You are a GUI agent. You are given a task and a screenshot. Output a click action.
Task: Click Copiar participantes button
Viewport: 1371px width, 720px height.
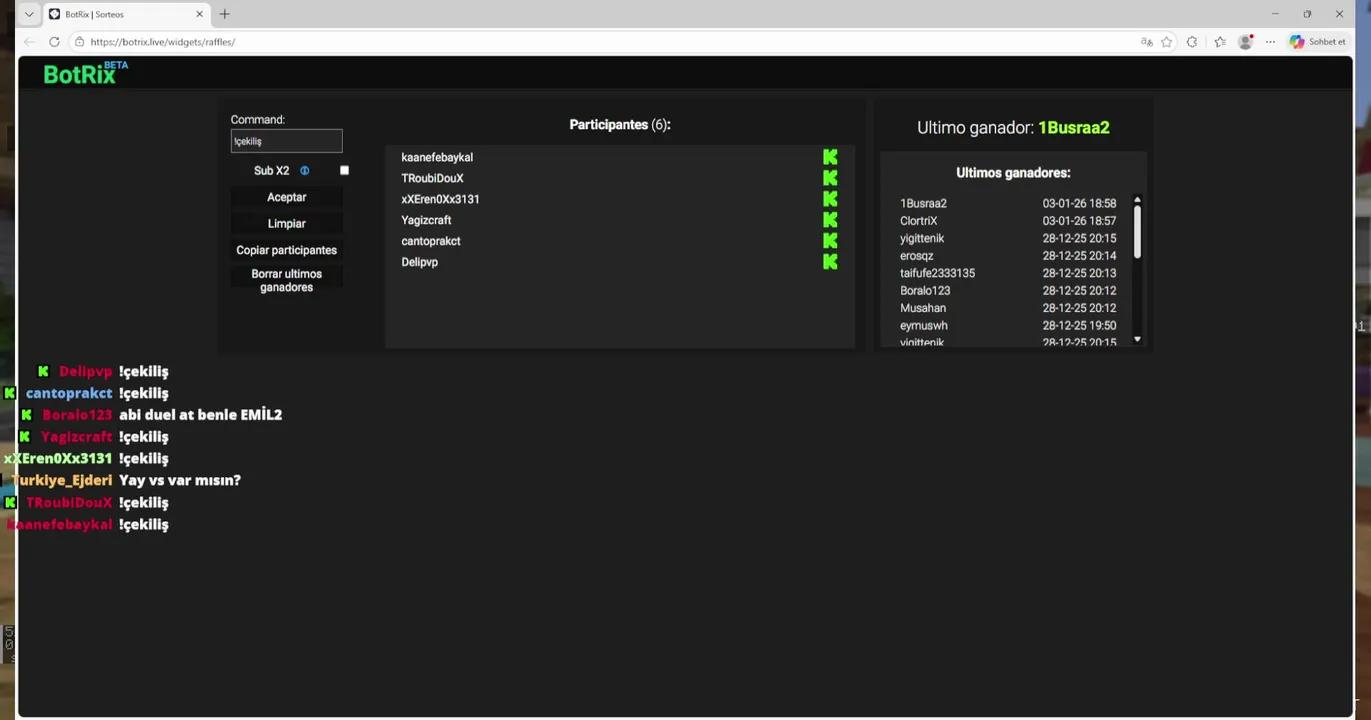287,250
